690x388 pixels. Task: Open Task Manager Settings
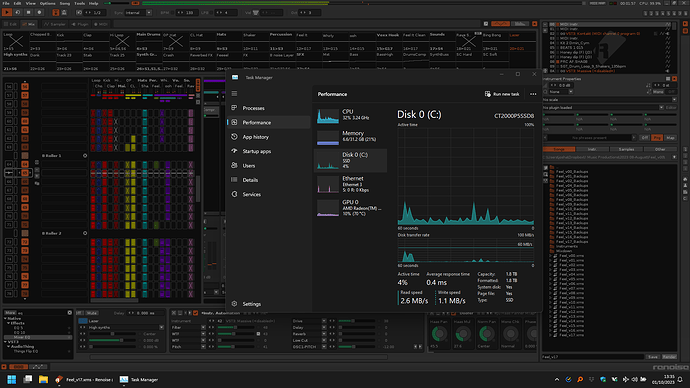(247, 304)
